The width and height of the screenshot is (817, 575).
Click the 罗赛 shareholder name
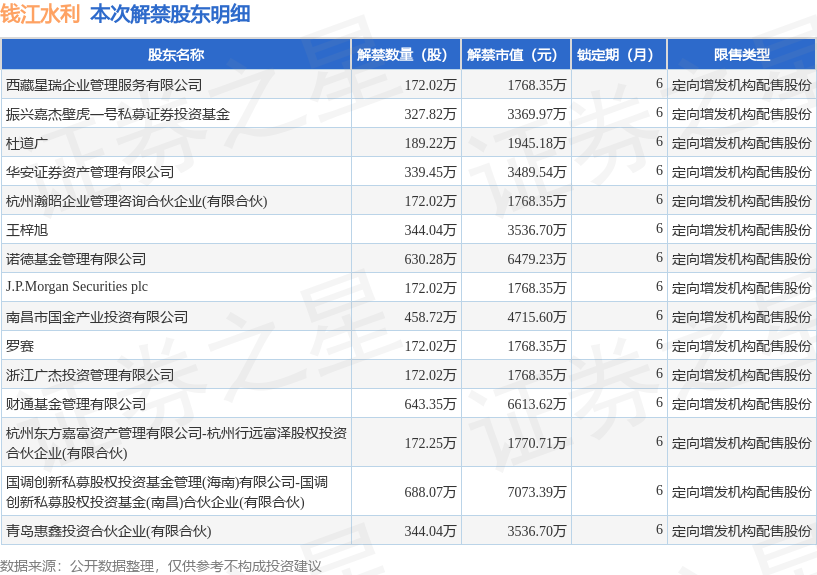coord(20,346)
